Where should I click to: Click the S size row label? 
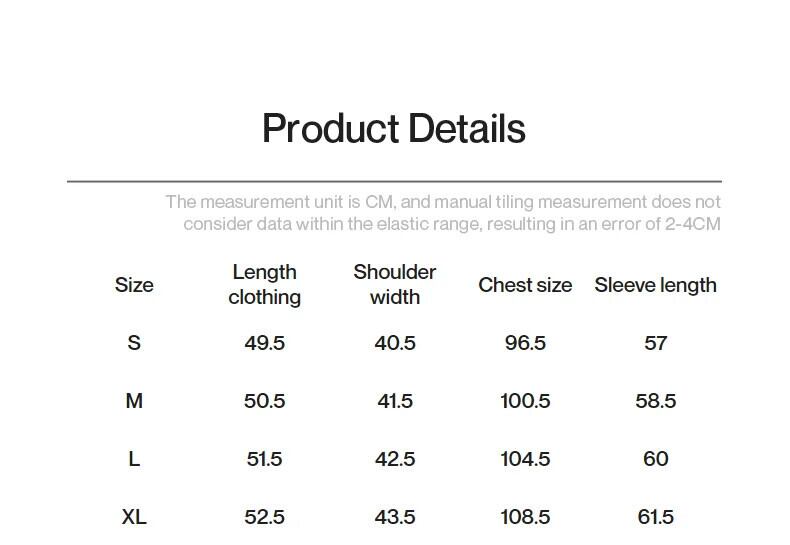point(134,343)
